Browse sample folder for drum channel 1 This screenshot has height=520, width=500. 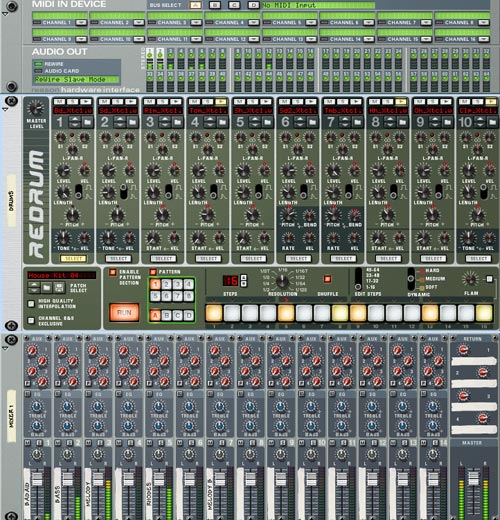(87, 122)
